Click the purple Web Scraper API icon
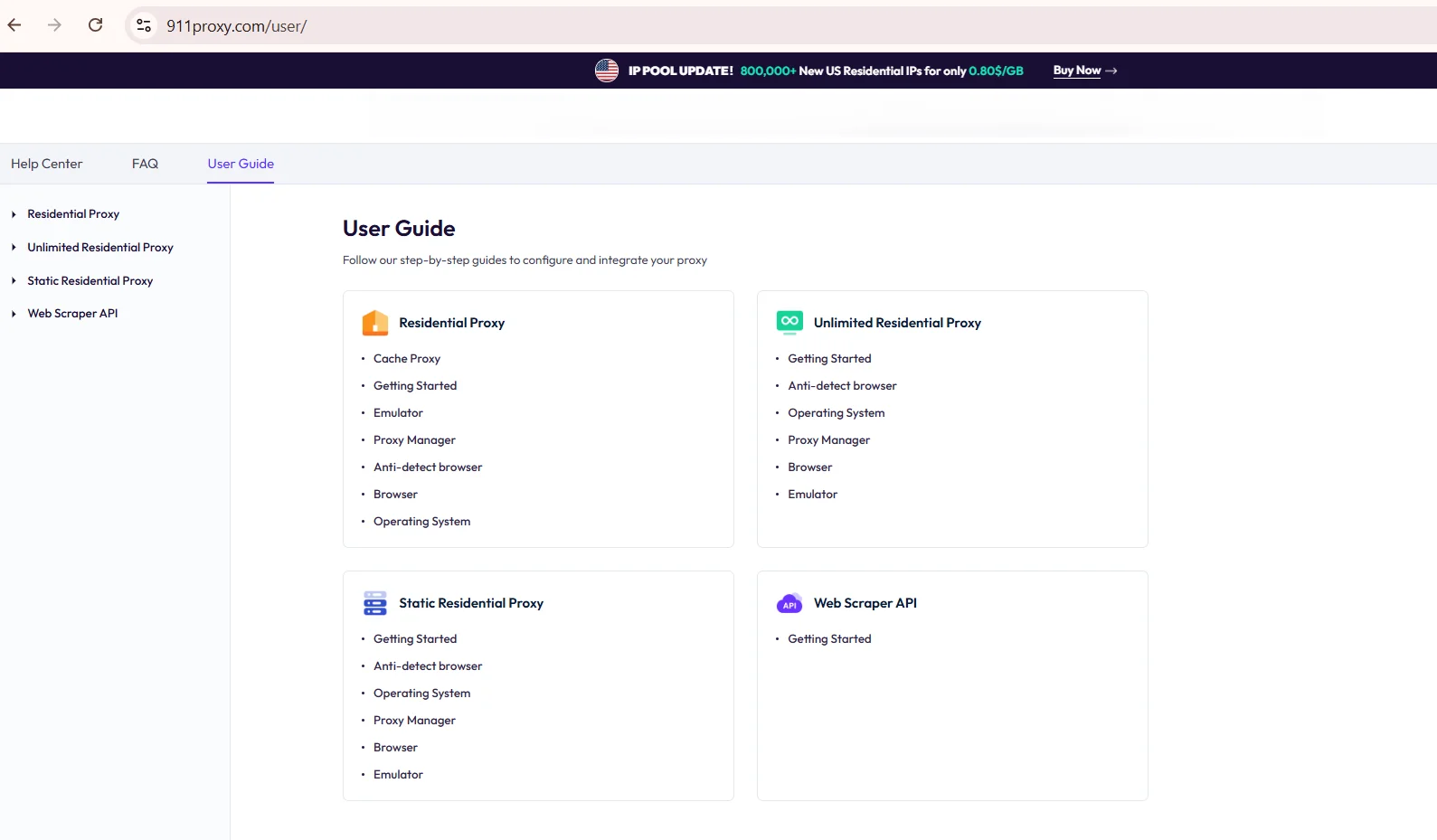This screenshot has width=1437, height=840. click(789, 603)
